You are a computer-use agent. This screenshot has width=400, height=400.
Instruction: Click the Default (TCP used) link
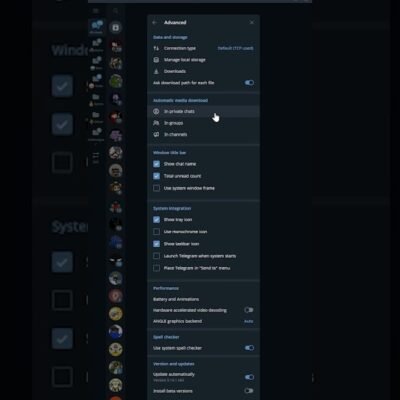[235, 48]
